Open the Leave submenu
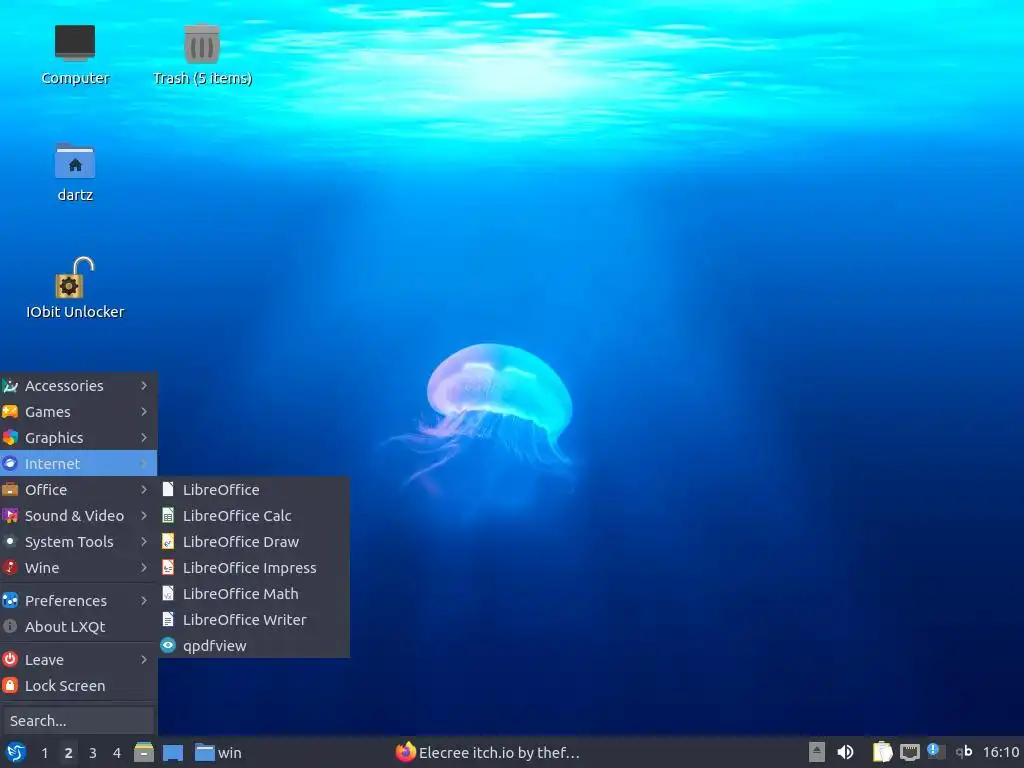1024x768 pixels. pos(78,660)
